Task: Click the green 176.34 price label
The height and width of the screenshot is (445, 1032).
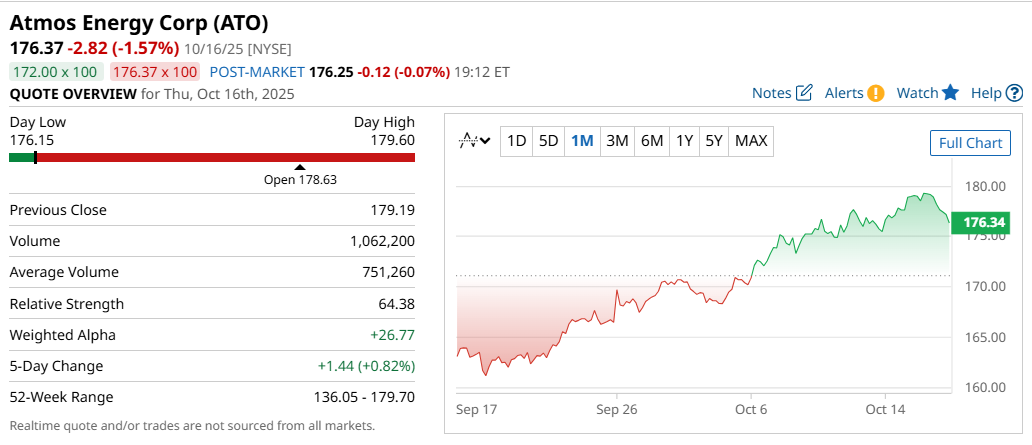Action: click(981, 222)
